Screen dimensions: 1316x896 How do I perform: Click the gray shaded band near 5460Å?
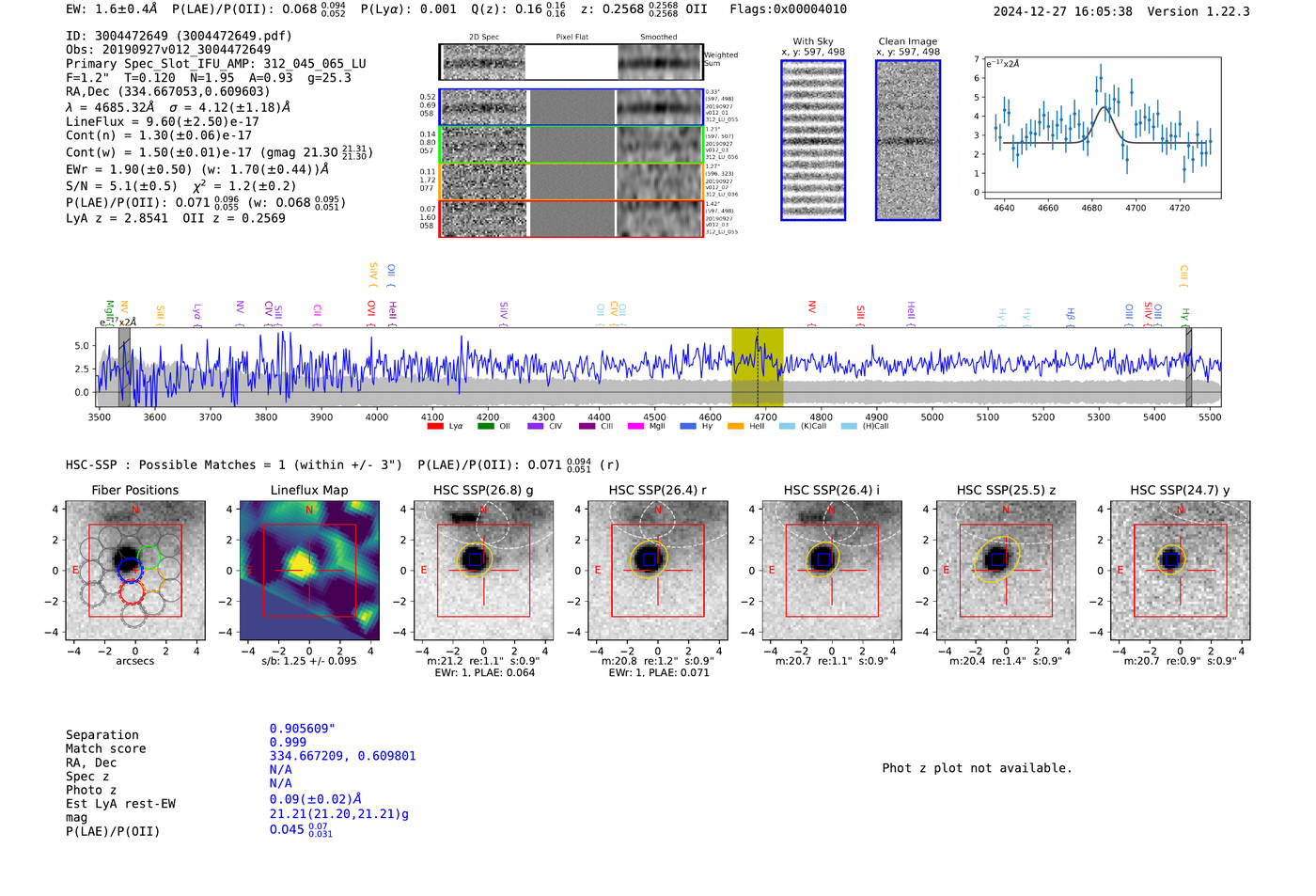[1188, 368]
